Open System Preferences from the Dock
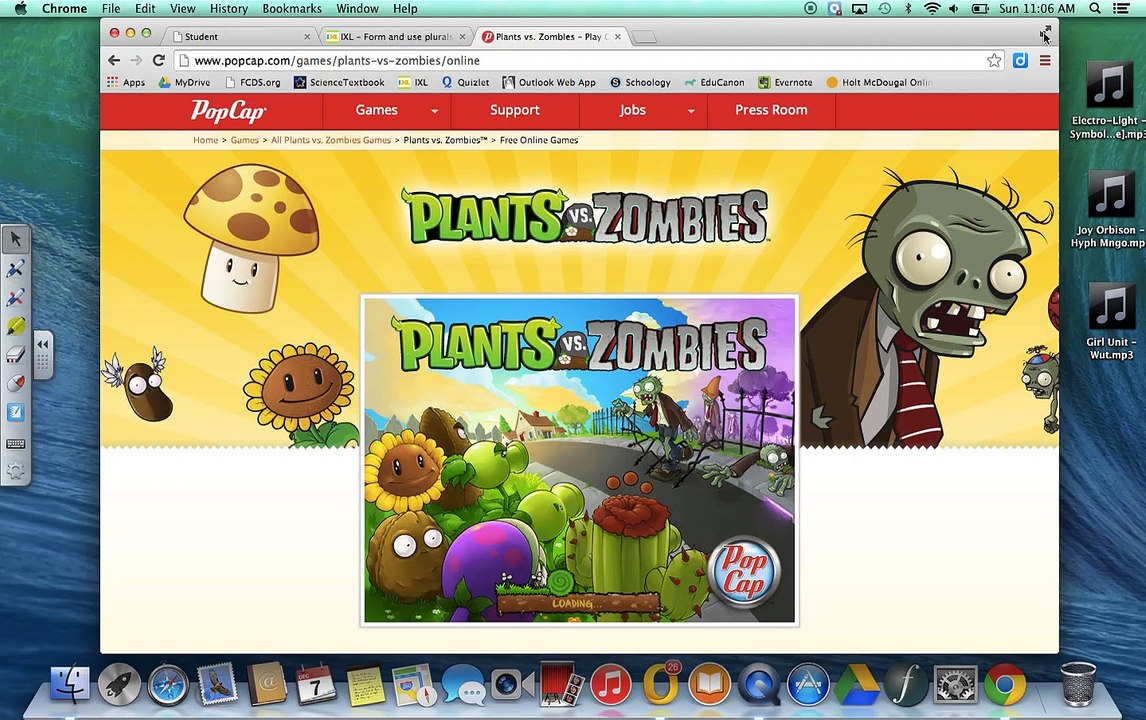The height and width of the screenshot is (720, 1146). 955,686
